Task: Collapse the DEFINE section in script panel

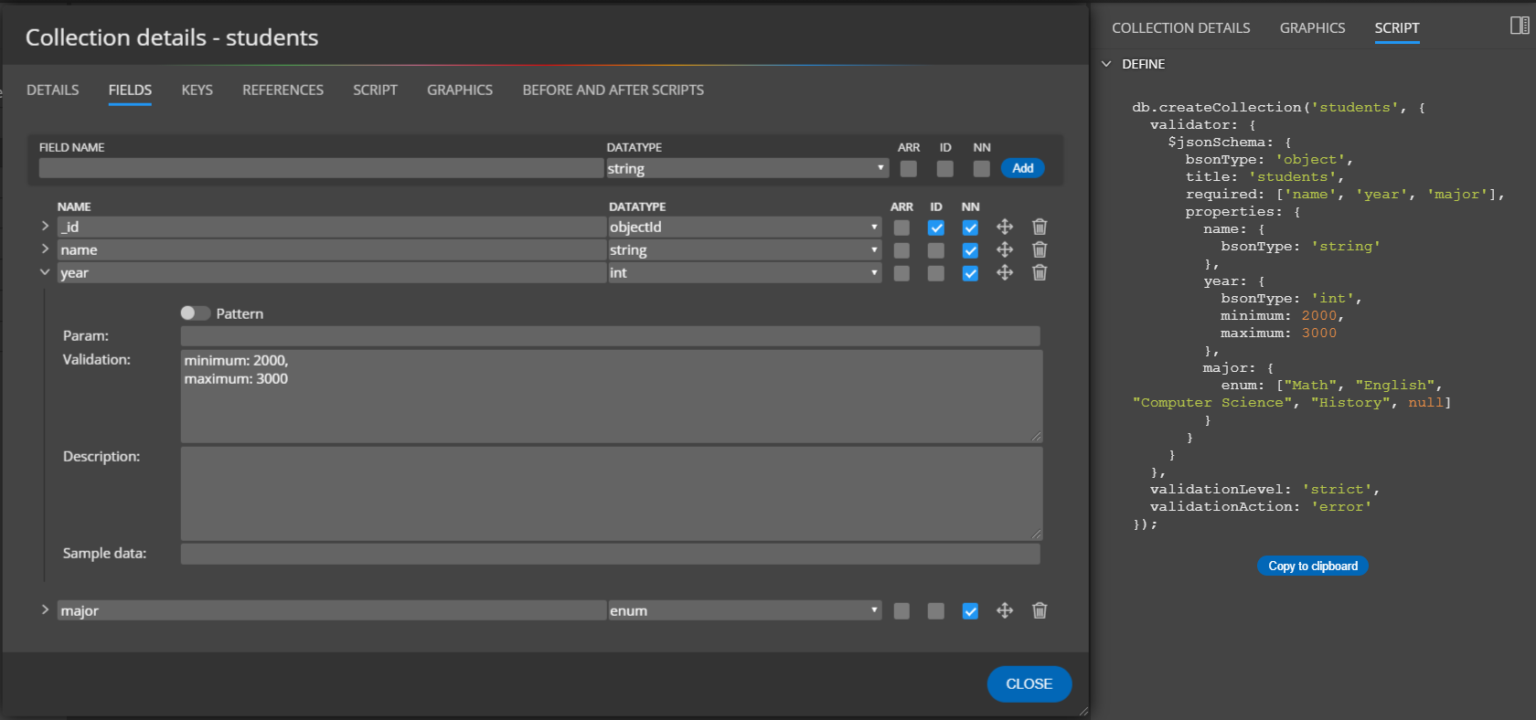Action: coord(1106,64)
